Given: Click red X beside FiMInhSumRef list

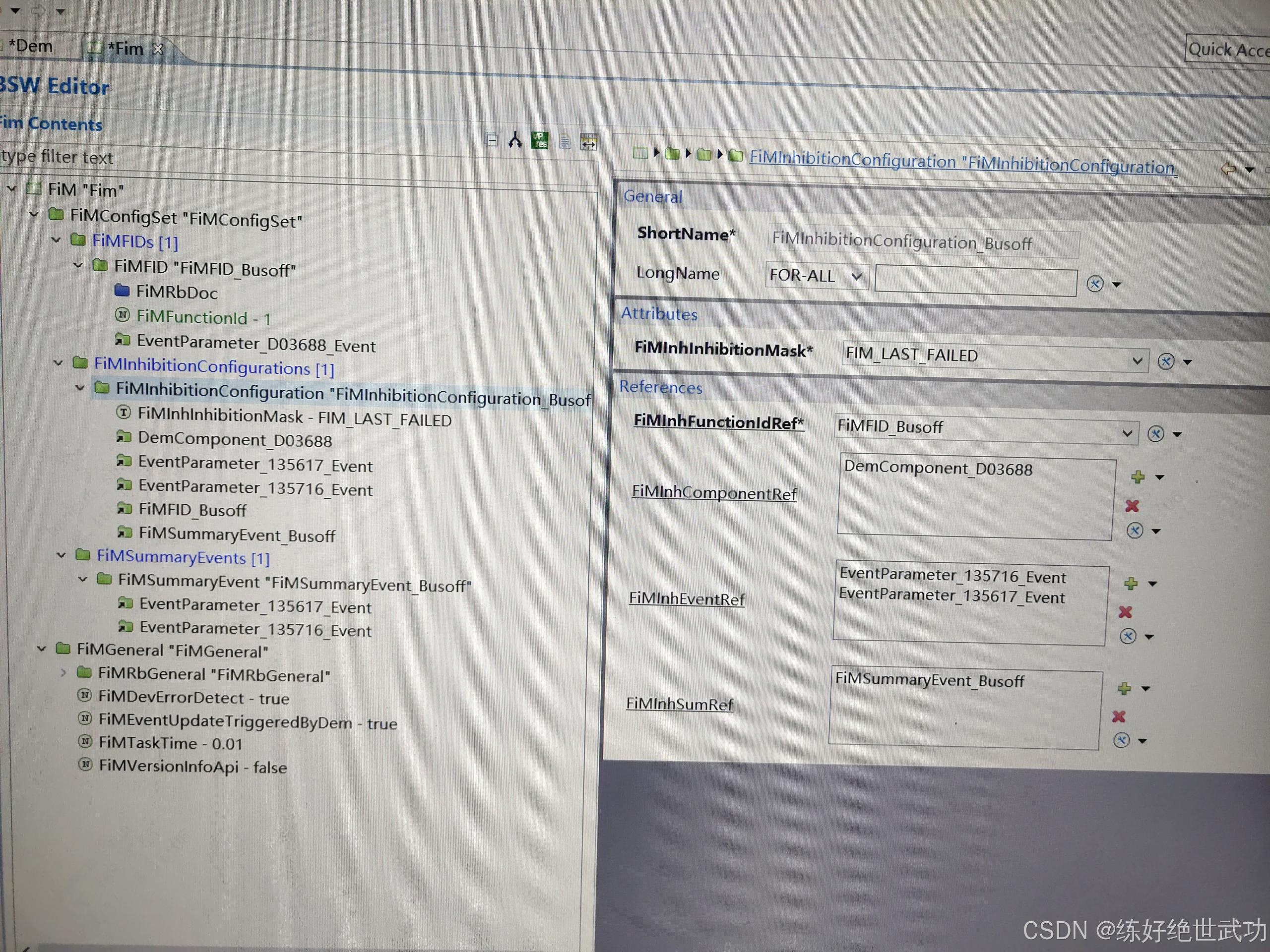Looking at the screenshot, I should point(1118,716).
